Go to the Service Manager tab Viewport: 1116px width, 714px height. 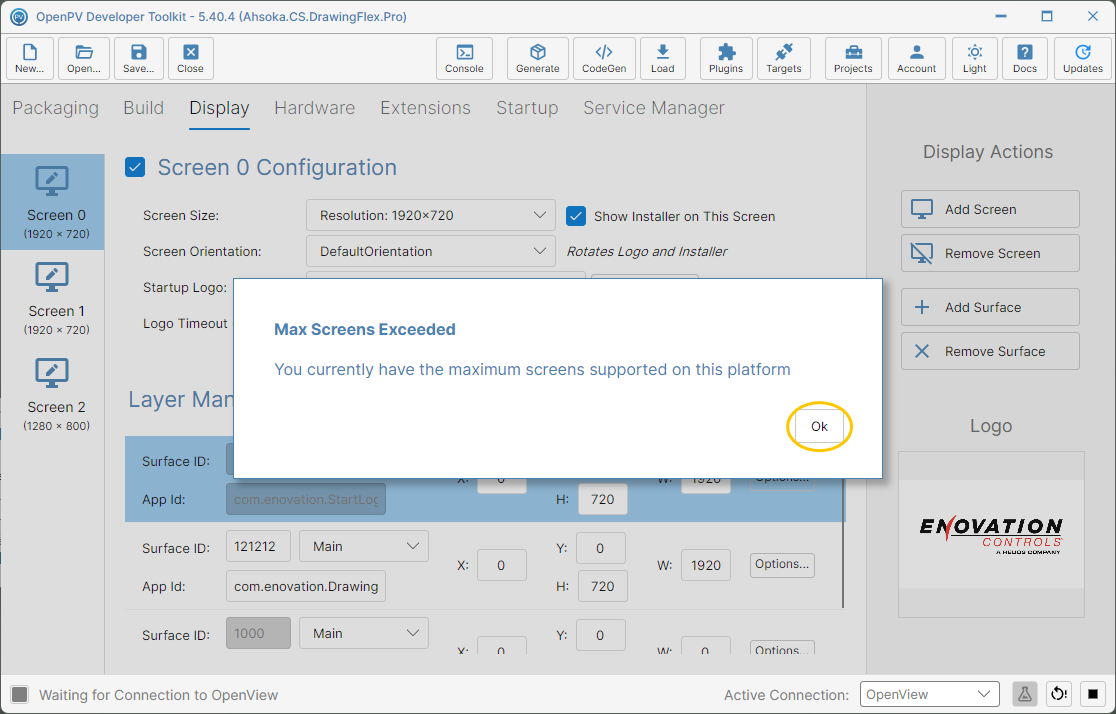654,108
